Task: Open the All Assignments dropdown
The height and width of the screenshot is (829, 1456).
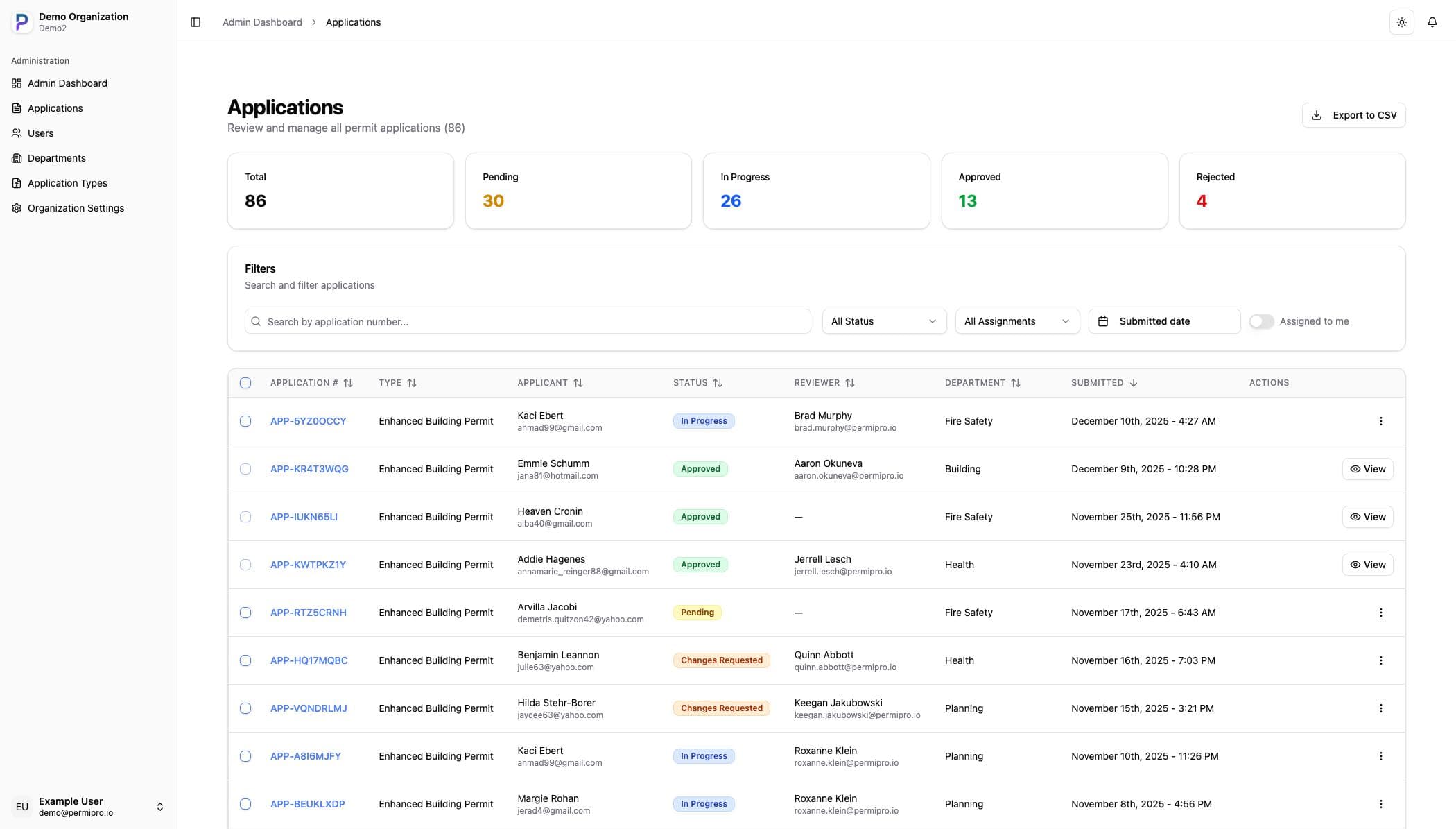Action: (1017, 321)
